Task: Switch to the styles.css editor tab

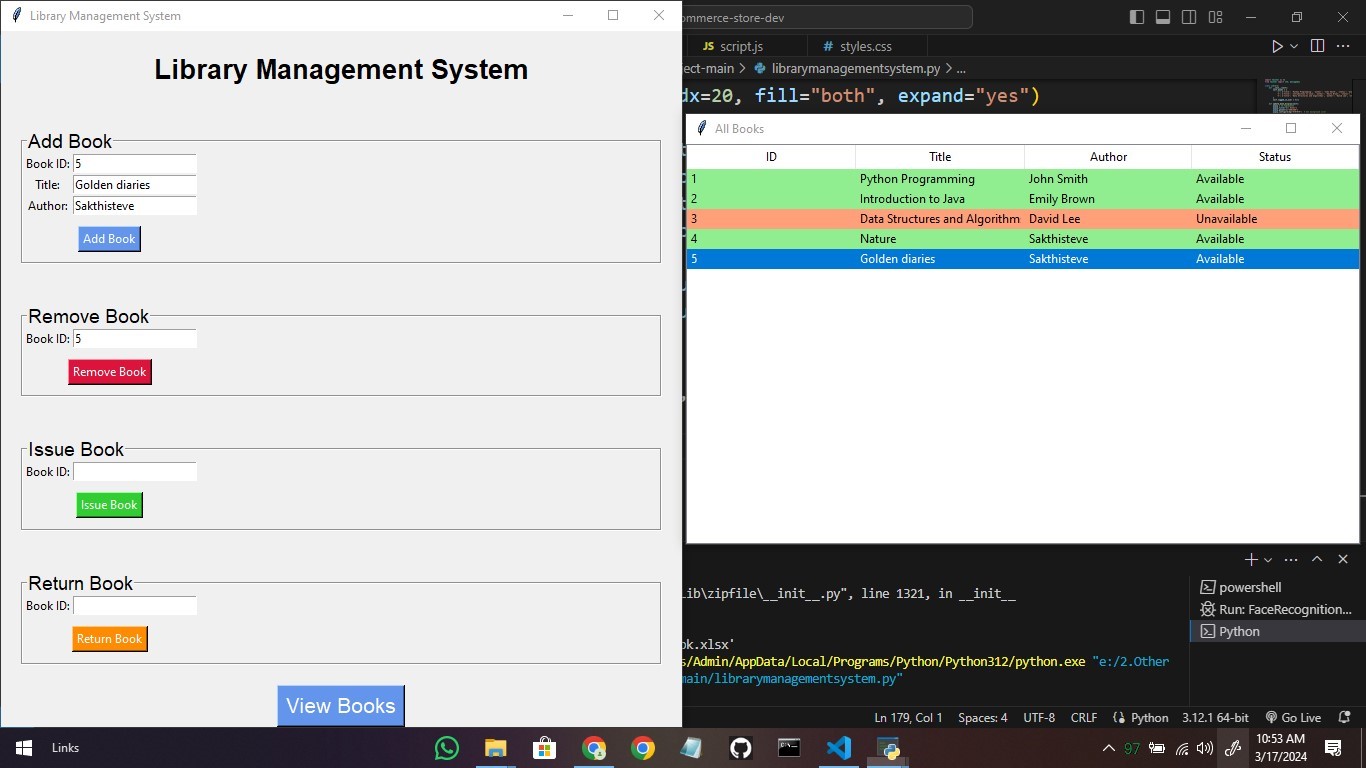Action: click(x=865, y=46)
